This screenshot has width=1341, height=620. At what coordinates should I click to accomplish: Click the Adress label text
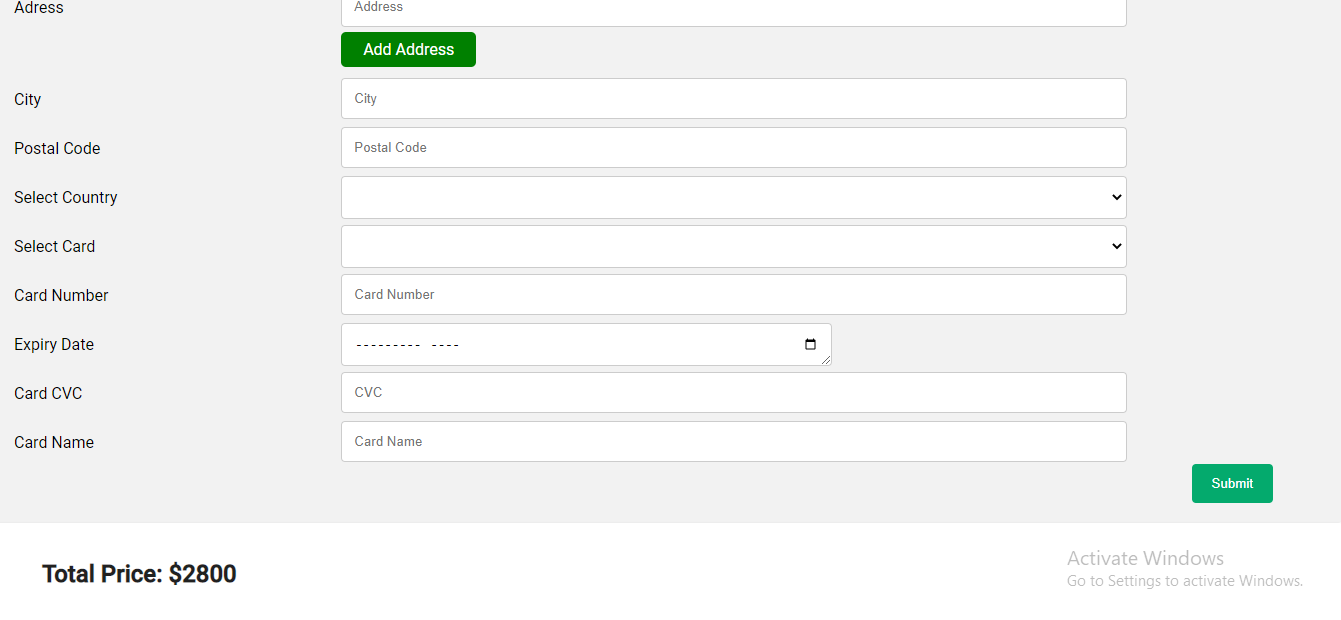click(39, 8)
